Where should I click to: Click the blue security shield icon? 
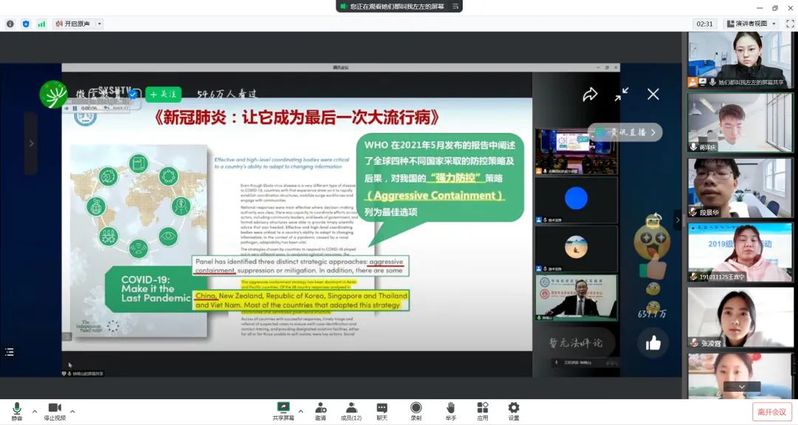coord(26,24)
